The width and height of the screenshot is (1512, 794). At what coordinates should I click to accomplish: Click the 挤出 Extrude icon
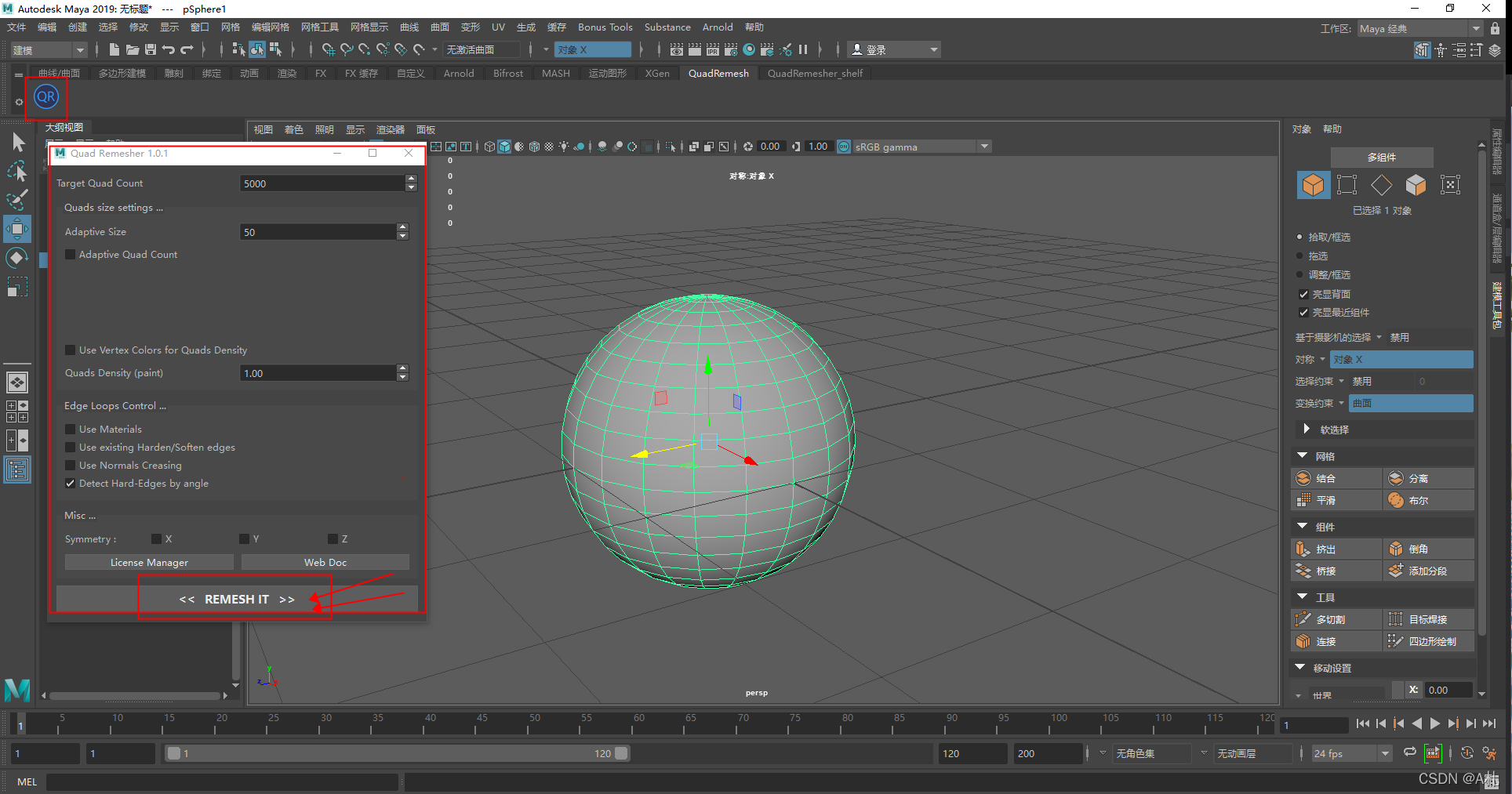tap(1303, 549)
